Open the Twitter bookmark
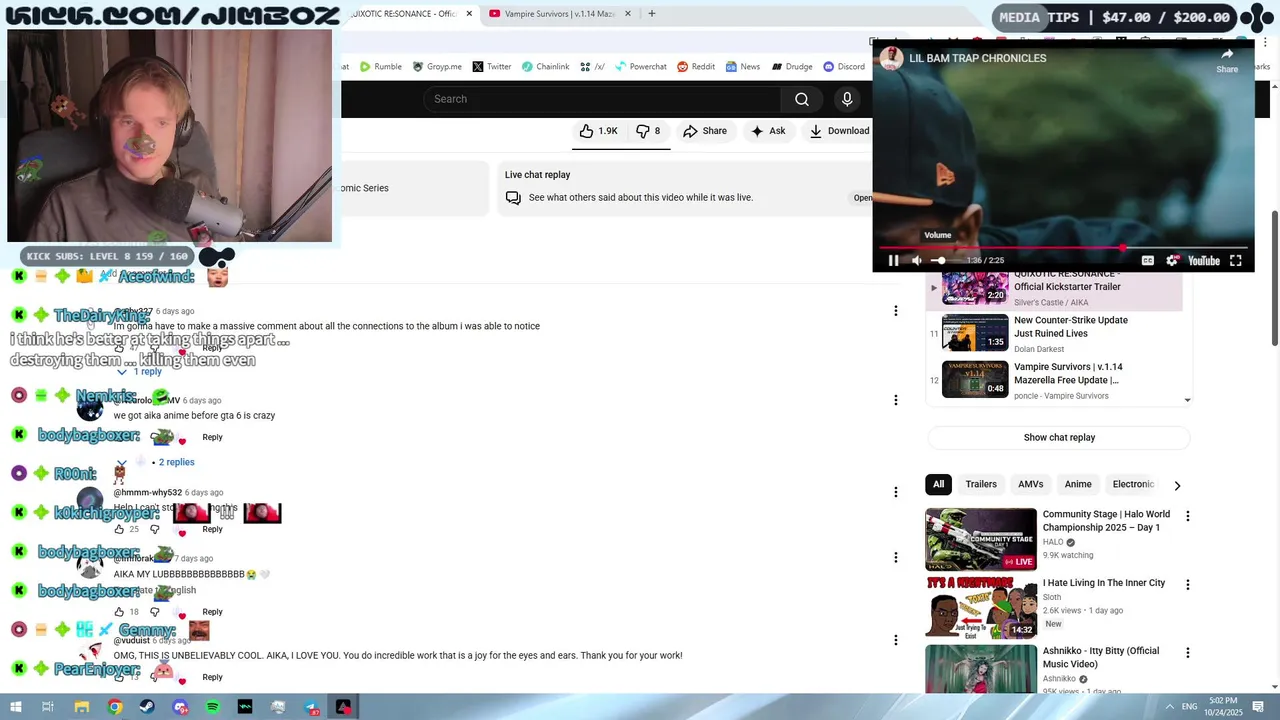 491,67
